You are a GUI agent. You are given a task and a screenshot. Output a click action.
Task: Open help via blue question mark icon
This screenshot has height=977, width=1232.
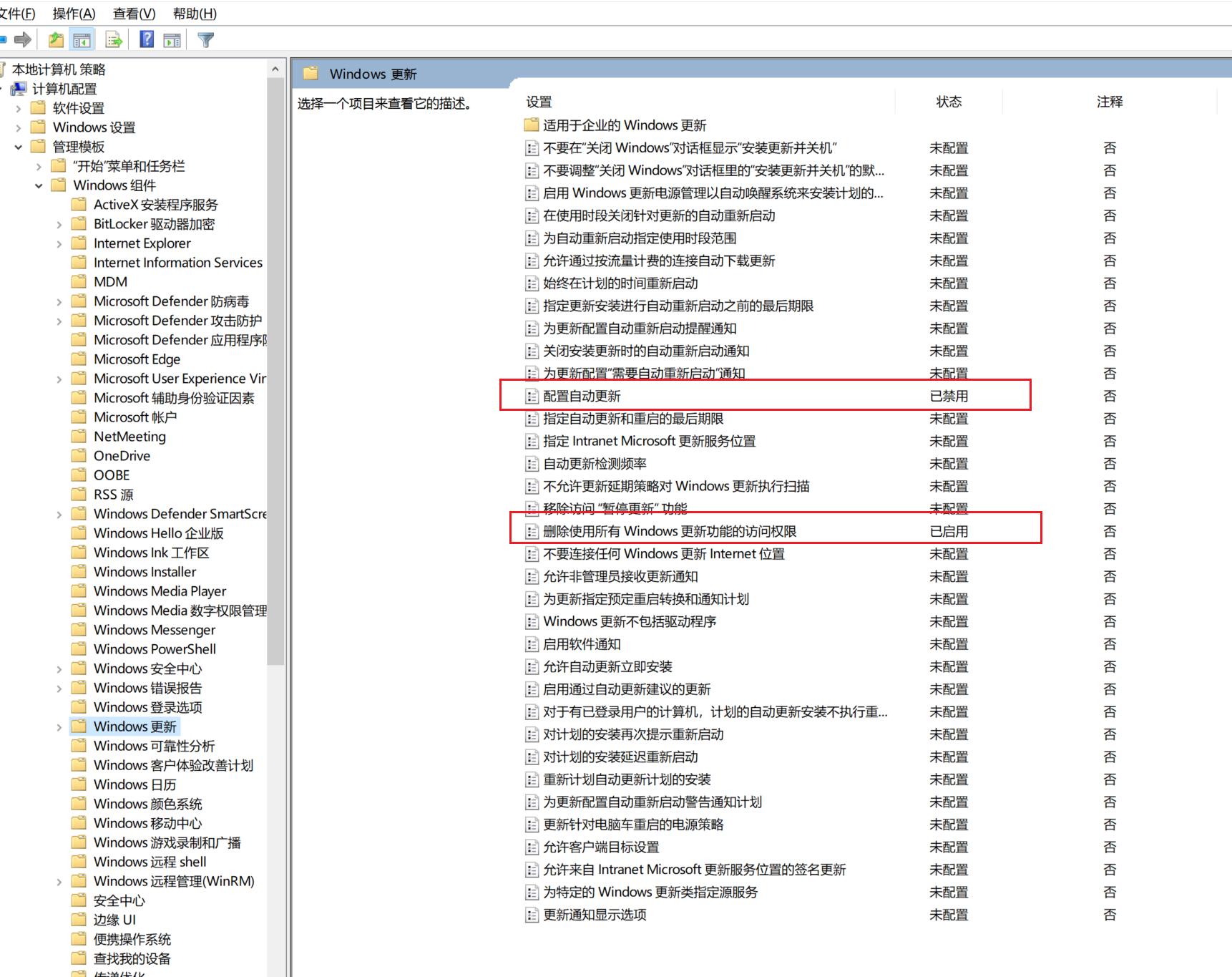pos(147,39)
